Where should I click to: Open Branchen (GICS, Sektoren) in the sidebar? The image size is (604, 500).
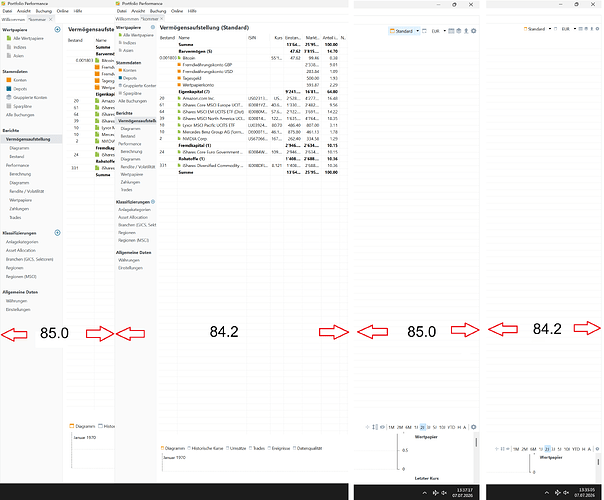[x=30, y=259]
